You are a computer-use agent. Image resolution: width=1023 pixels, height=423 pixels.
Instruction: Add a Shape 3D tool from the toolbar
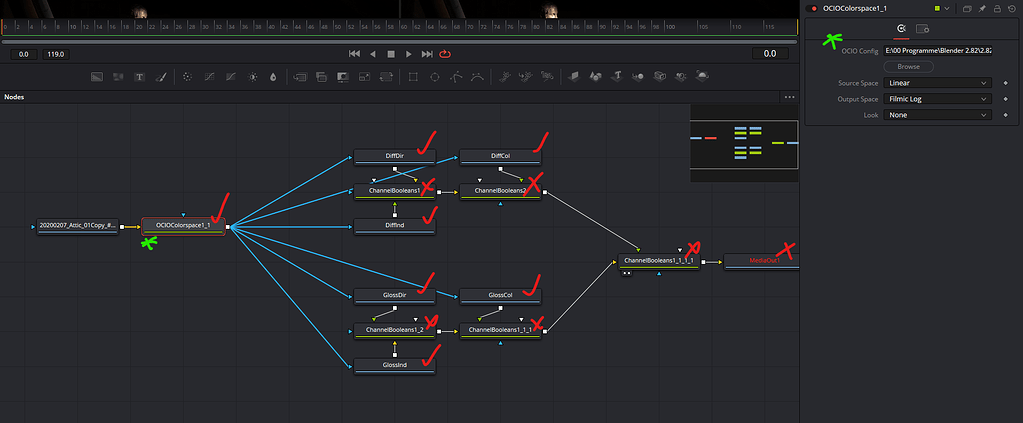coord(596,76)
